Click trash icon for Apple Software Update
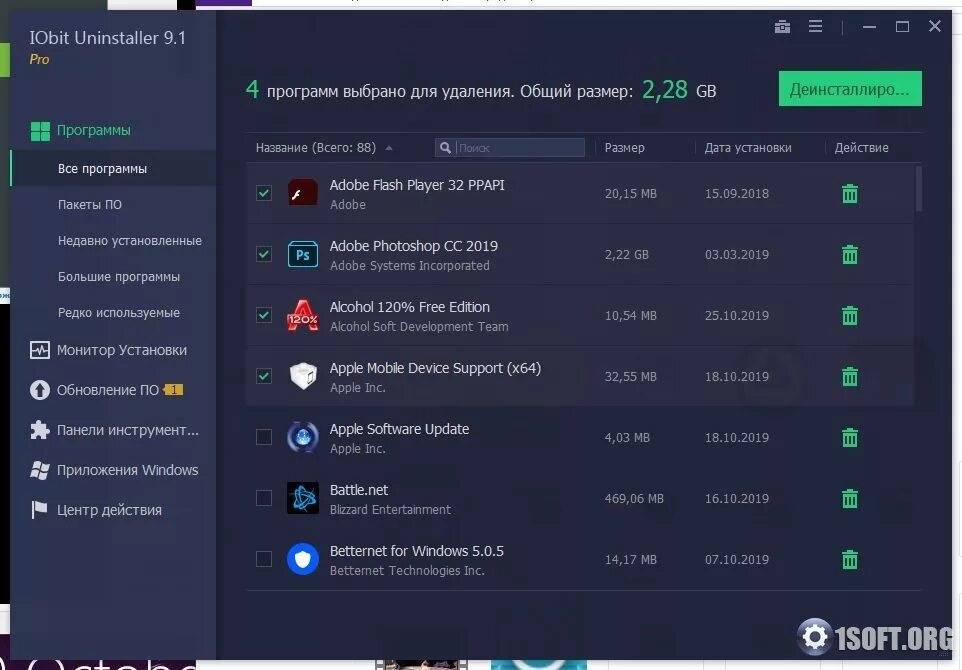962x670 pixels. pos(850,437)
